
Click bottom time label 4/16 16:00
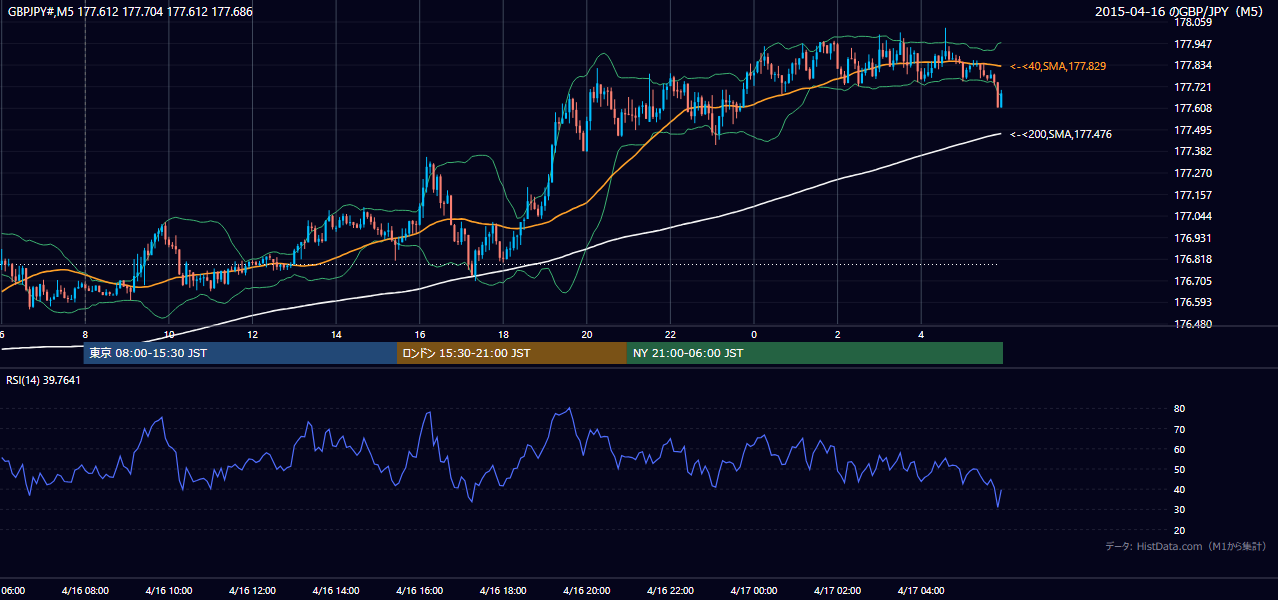(420, 591)
